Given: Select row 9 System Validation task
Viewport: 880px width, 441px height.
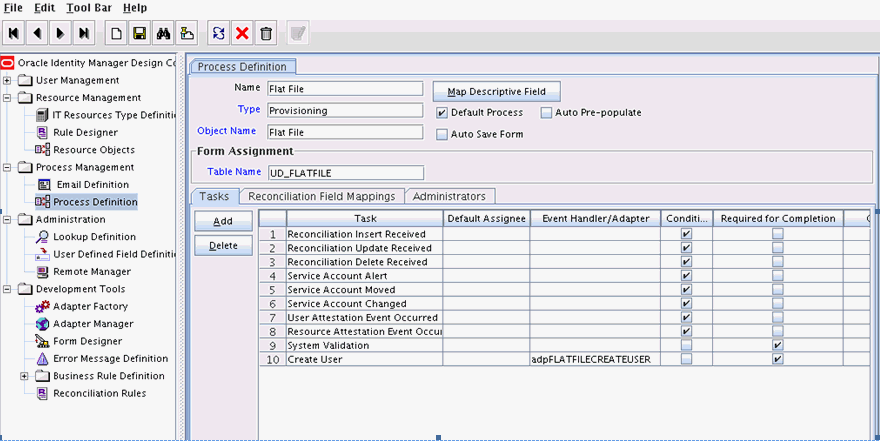Looking at the screenshot, I should [364, 345].
